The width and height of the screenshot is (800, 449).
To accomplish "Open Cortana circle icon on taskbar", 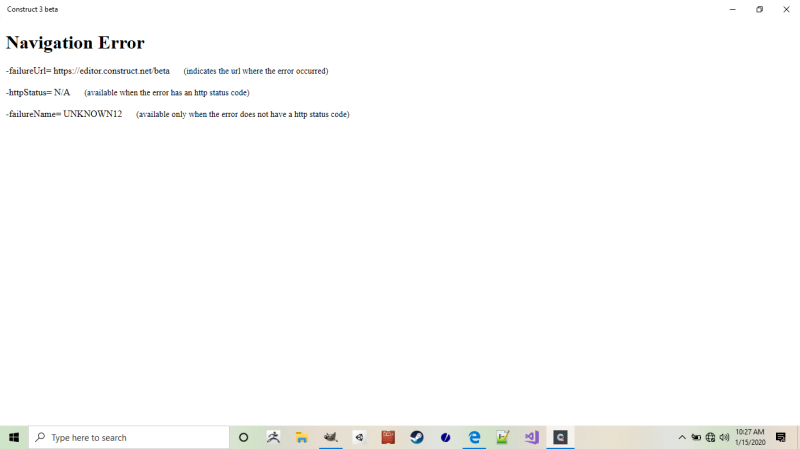I will (x=243, y=437).
